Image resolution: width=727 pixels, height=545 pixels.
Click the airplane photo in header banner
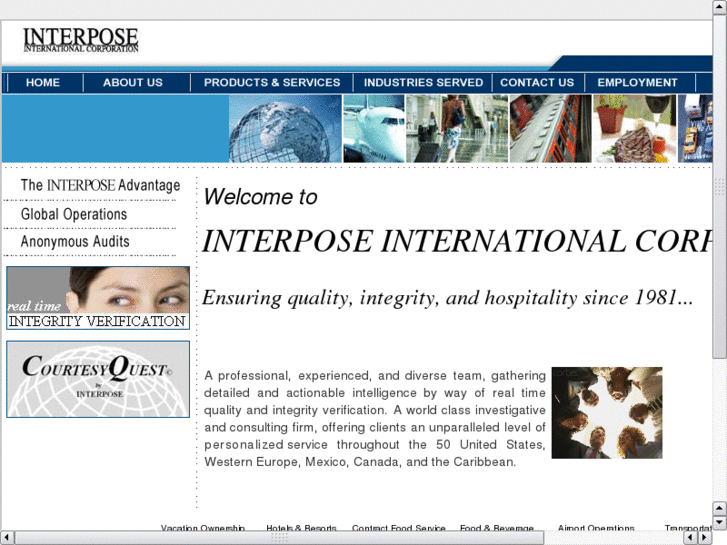point(374,128)
